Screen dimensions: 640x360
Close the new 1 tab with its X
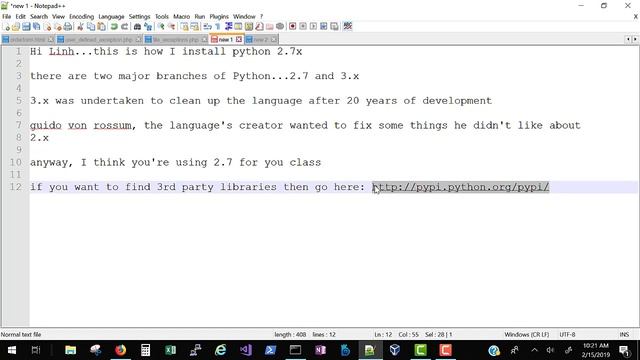click(239, 40)
